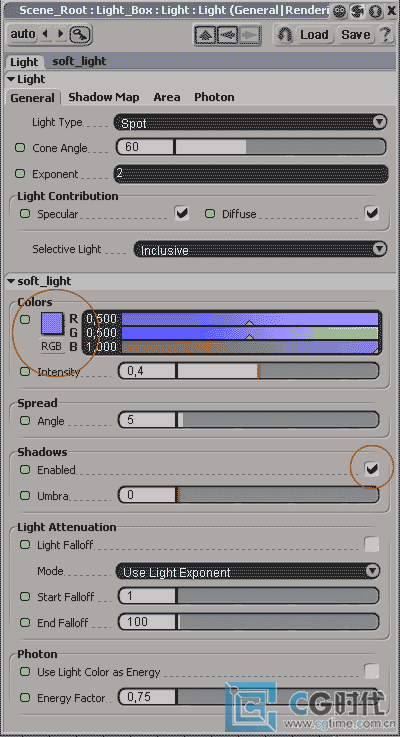The height and width of the screenshot is (737, 400).
Task: Collapse the soft_light section triangle
Action: point(11,281)
